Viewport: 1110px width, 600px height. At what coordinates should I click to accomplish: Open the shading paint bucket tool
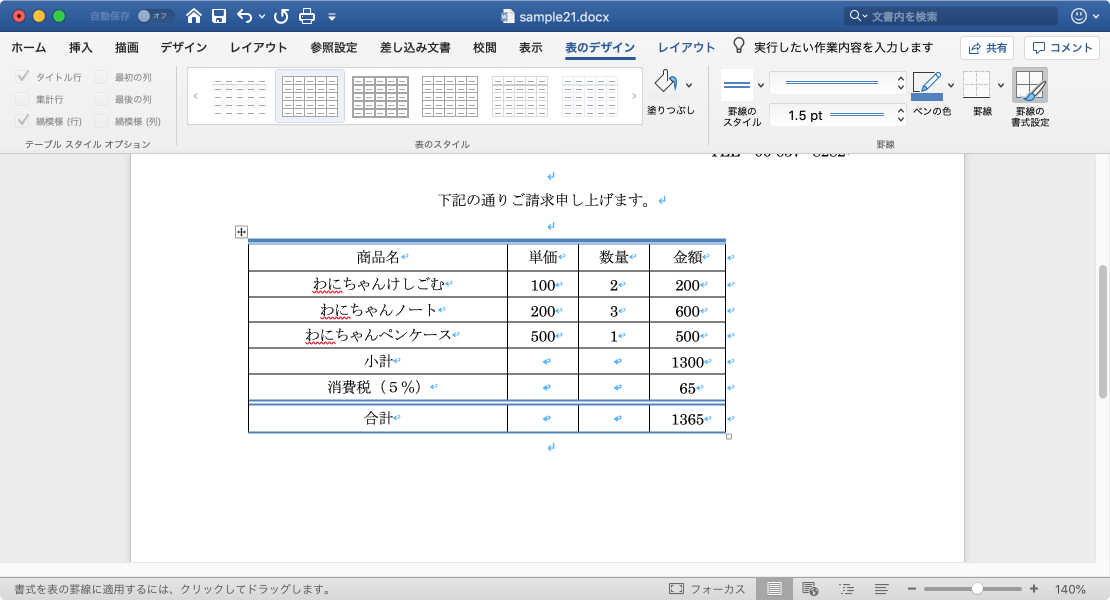coord(665,82)
